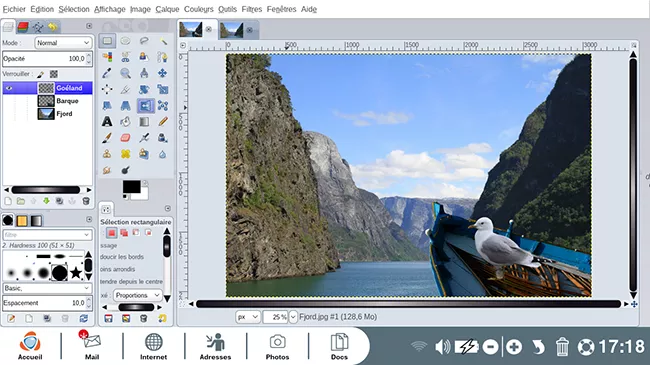Screen dimensions: 650x365
Task: Select the Paintbrush tool
Action: tap(107, 138)
